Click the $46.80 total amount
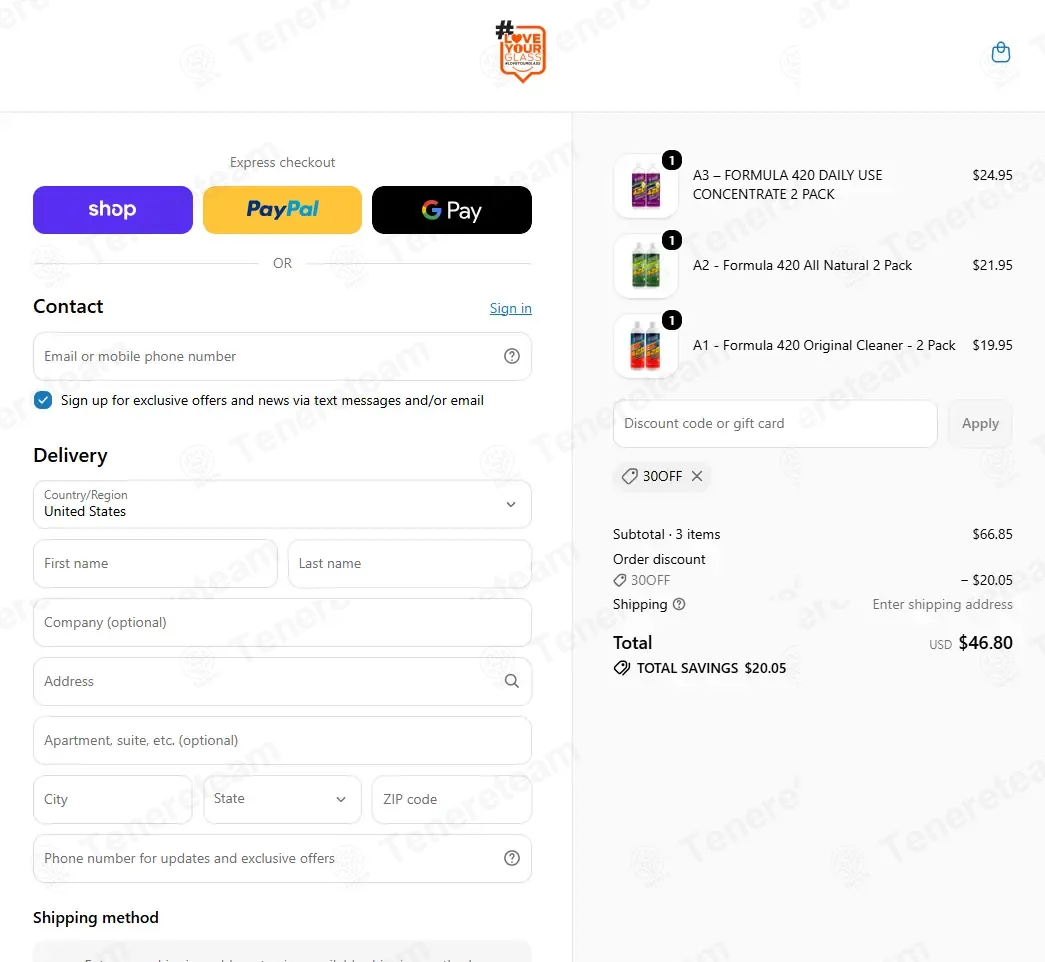The width and height of the screenshot is (1045, 962). [x=985, y=643]
